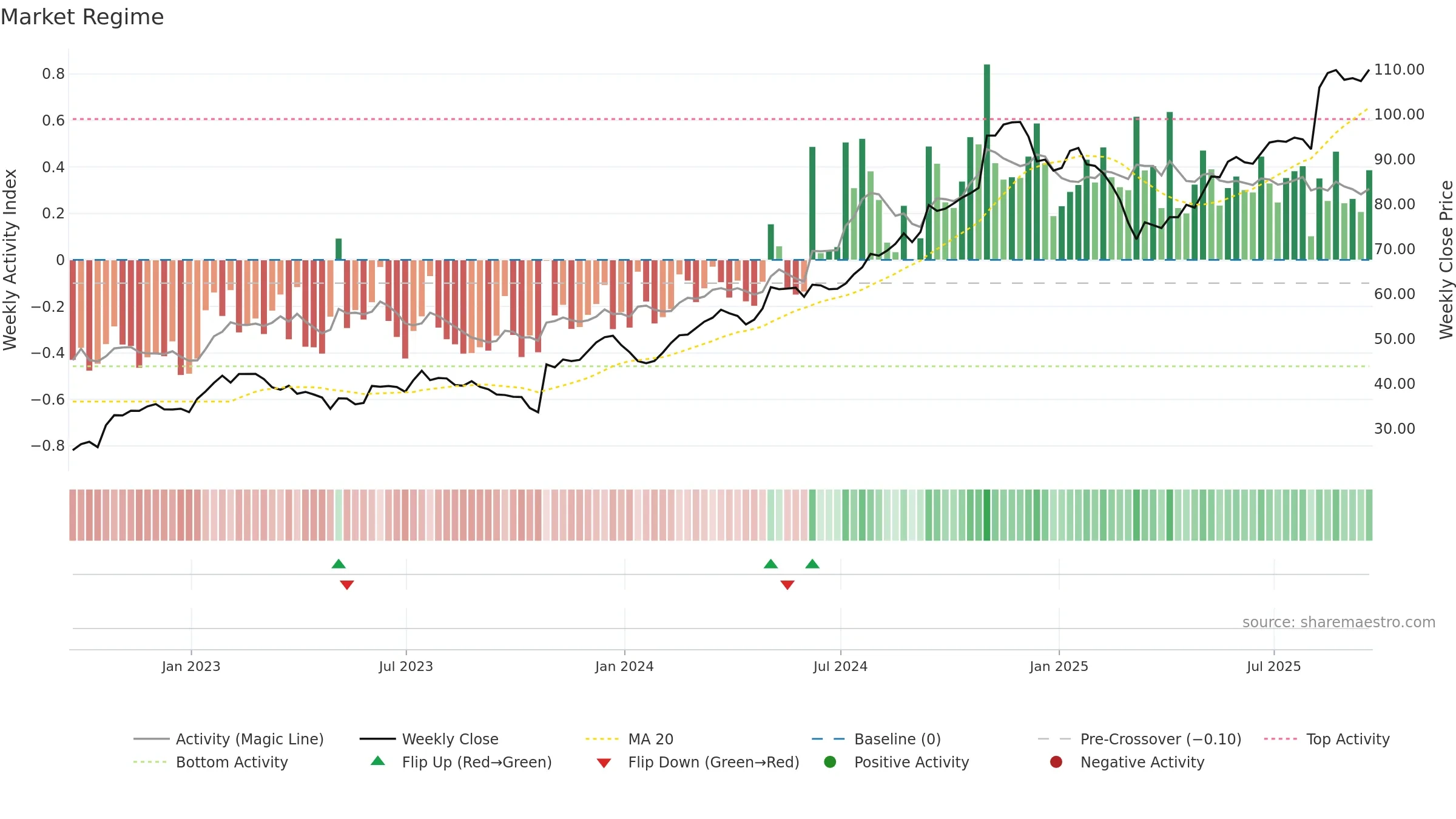Toggle the Pre-Crossover (−0.10) legend entry
Screen dimensions: 1456x819
point(1139,739)
